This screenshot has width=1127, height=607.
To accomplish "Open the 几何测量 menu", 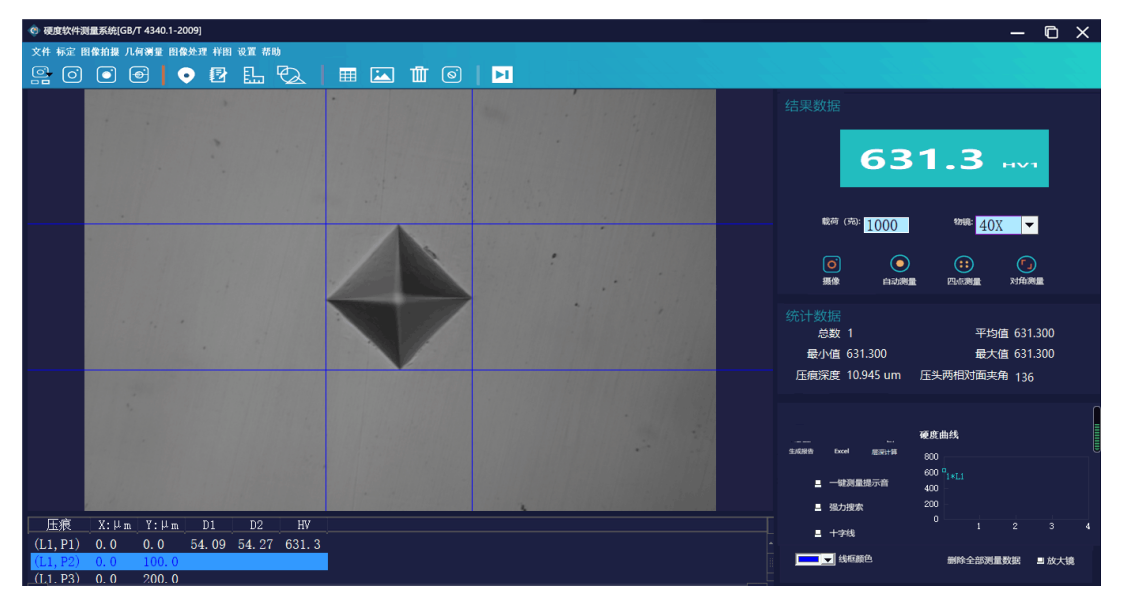I will tap(144, 52).
